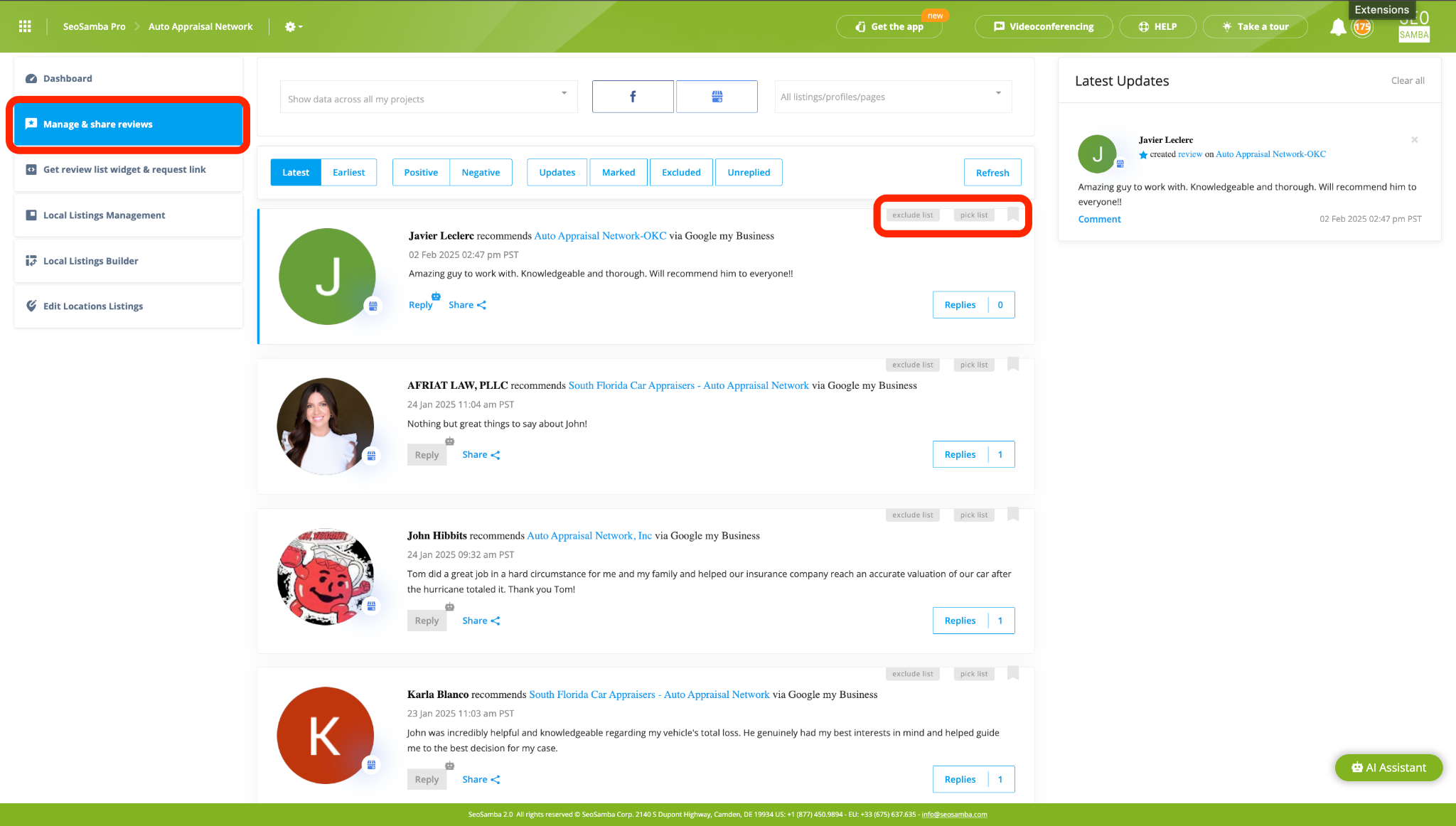Click the SeoSamba logo in top right
This screenshot has height=826, width=1456.
(x=1413, y=27)
